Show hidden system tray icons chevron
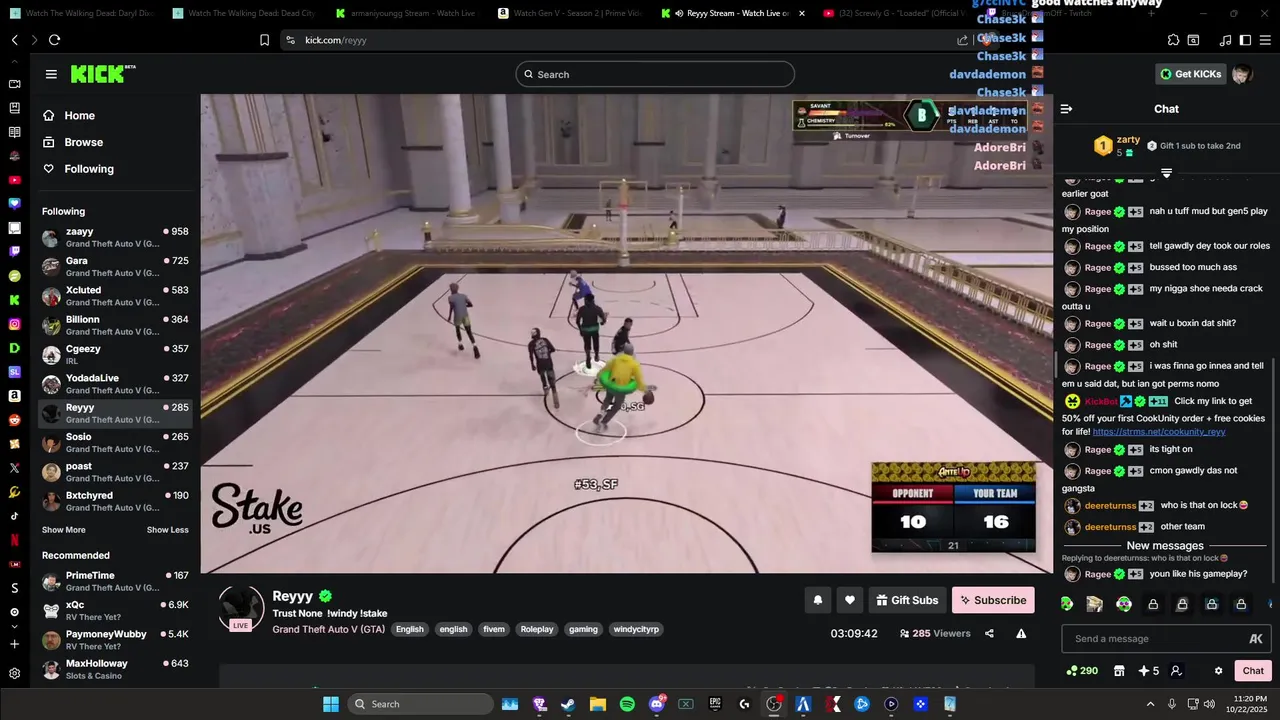Image resolution: width=1280 pixels, height=720 pixels. click(1150, 704)
